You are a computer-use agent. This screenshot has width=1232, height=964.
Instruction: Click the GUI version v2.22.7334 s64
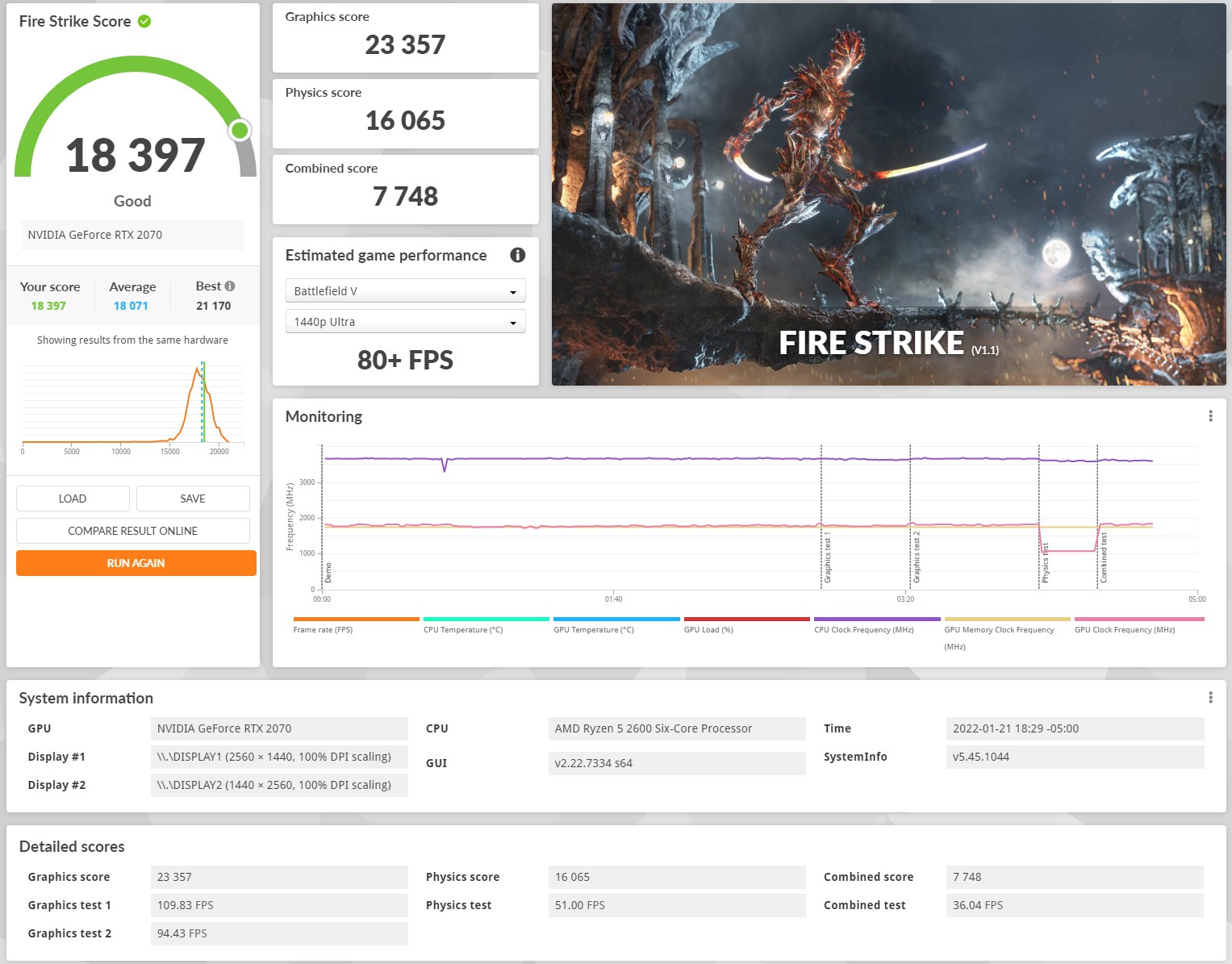click(677, 763)
